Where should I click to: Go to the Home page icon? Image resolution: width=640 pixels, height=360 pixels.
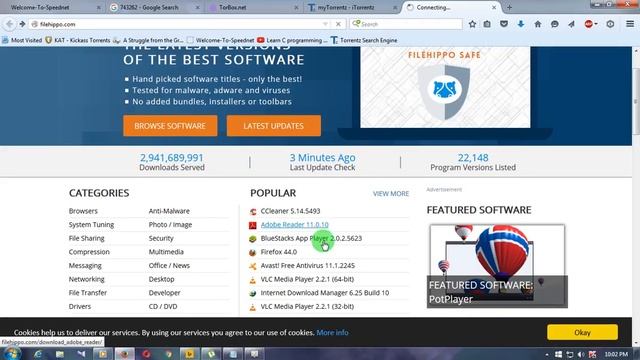pos(538,24)
